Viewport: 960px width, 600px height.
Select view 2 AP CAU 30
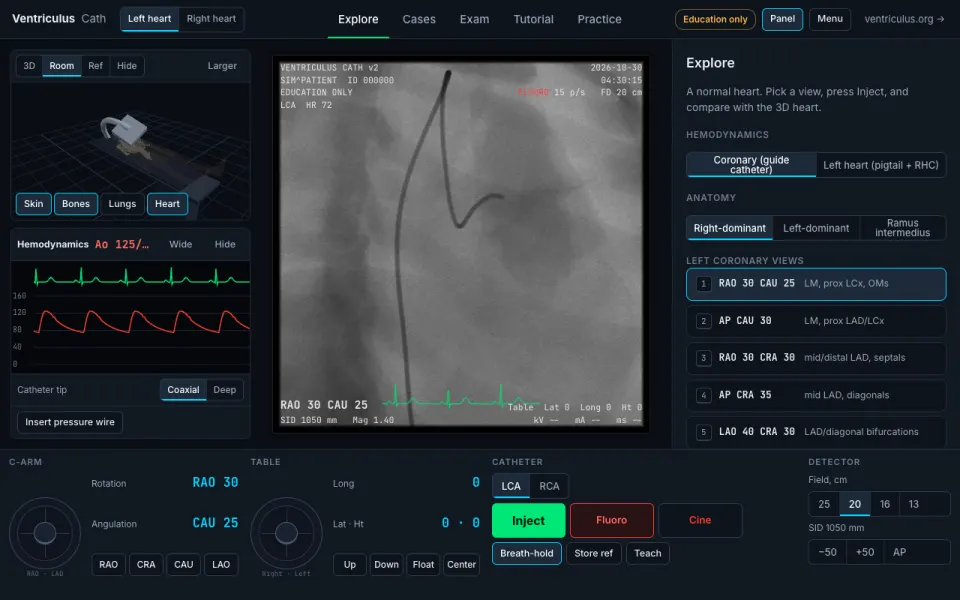coord(816,321)
